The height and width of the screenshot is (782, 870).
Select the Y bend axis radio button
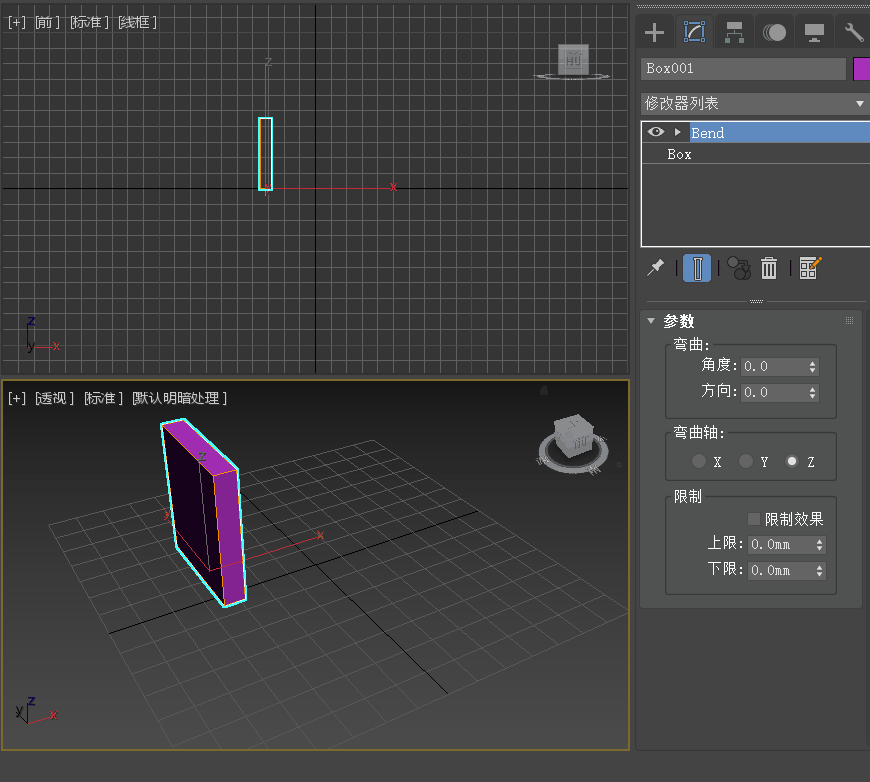point(746,462)
